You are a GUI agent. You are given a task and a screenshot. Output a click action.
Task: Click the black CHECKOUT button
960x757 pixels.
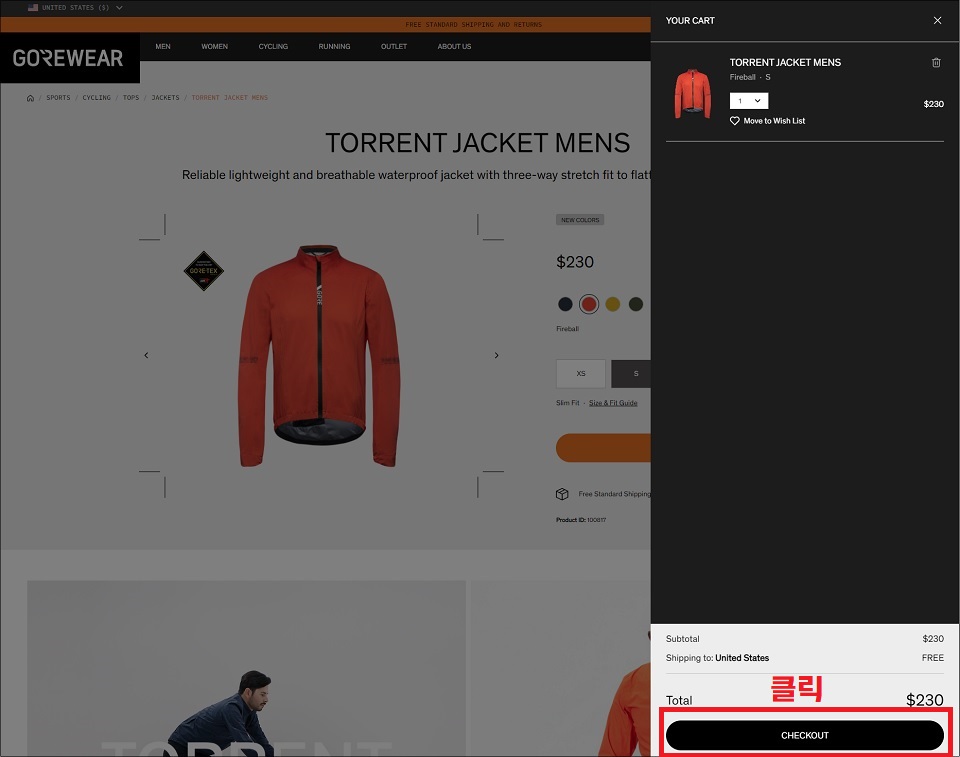(804, 735)
